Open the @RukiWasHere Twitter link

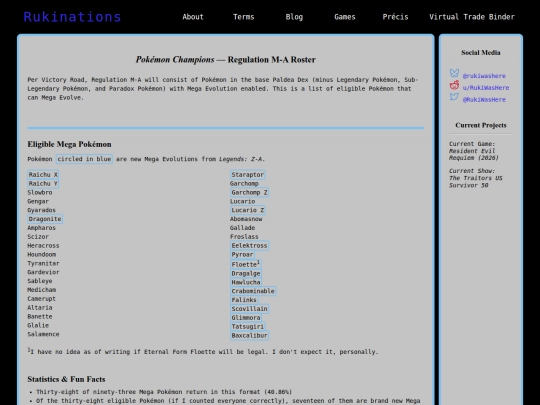coord(484,100)
